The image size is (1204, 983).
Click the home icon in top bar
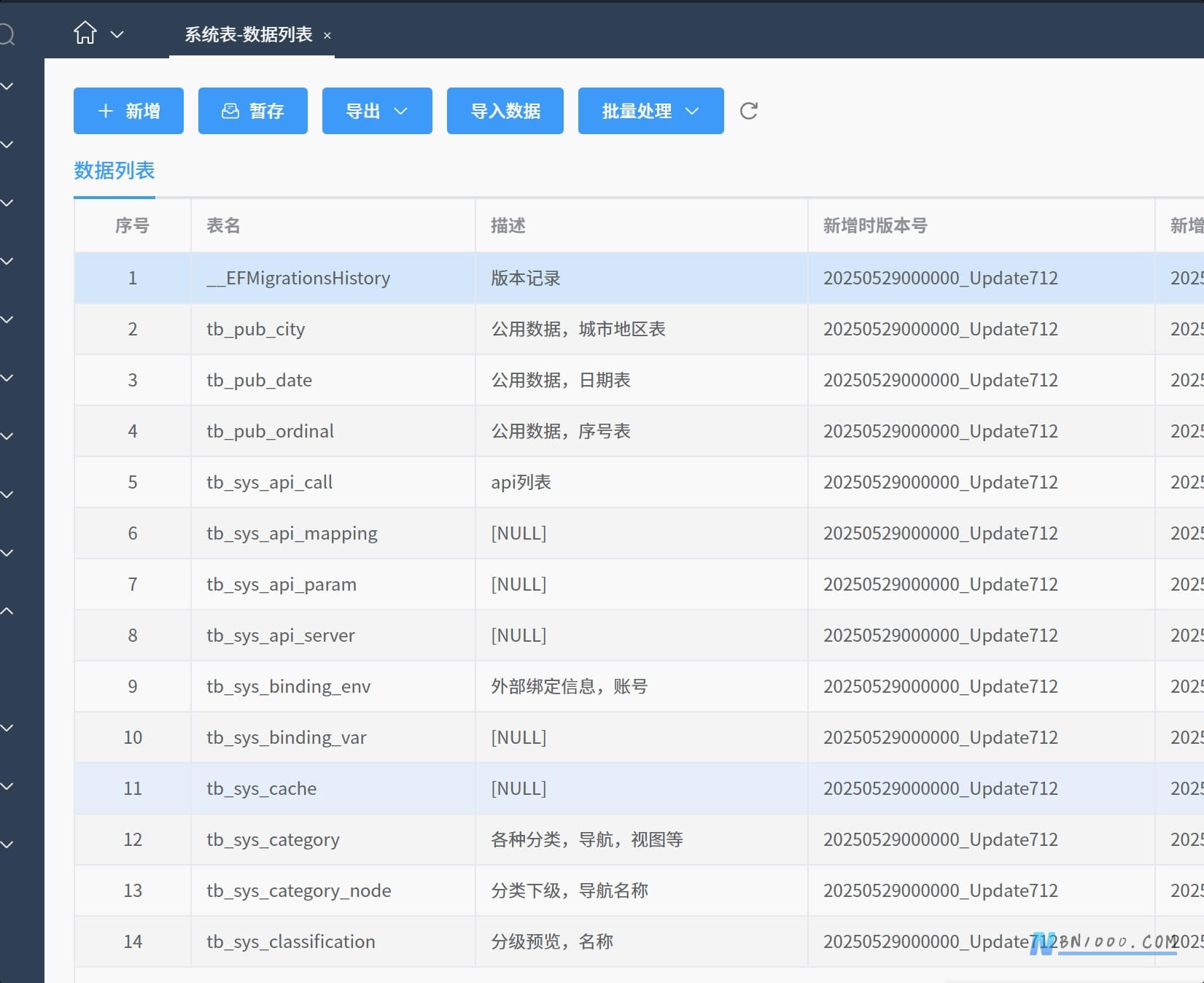(x=85, y=33)
